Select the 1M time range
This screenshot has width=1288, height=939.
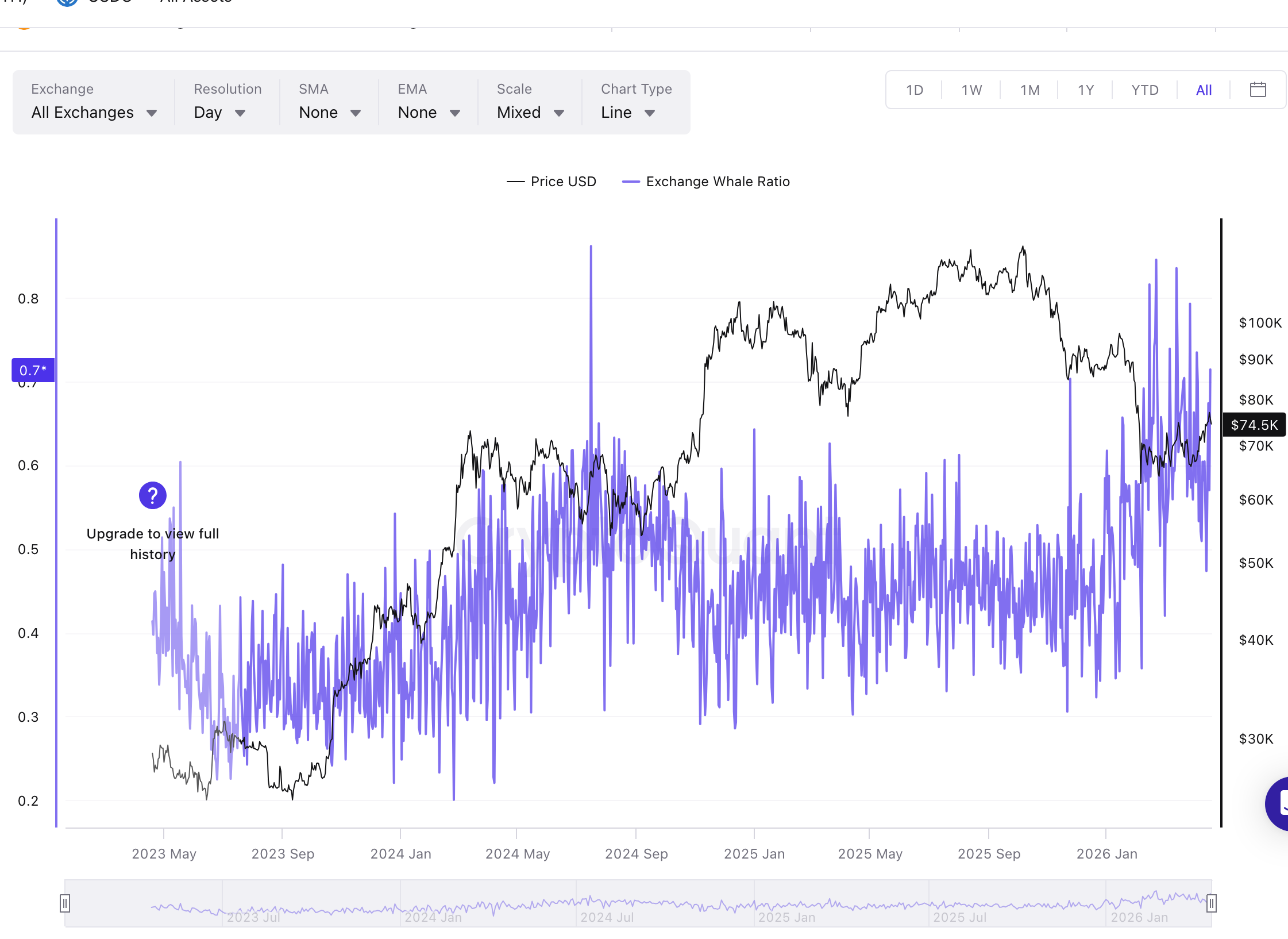click(1029, 90)
